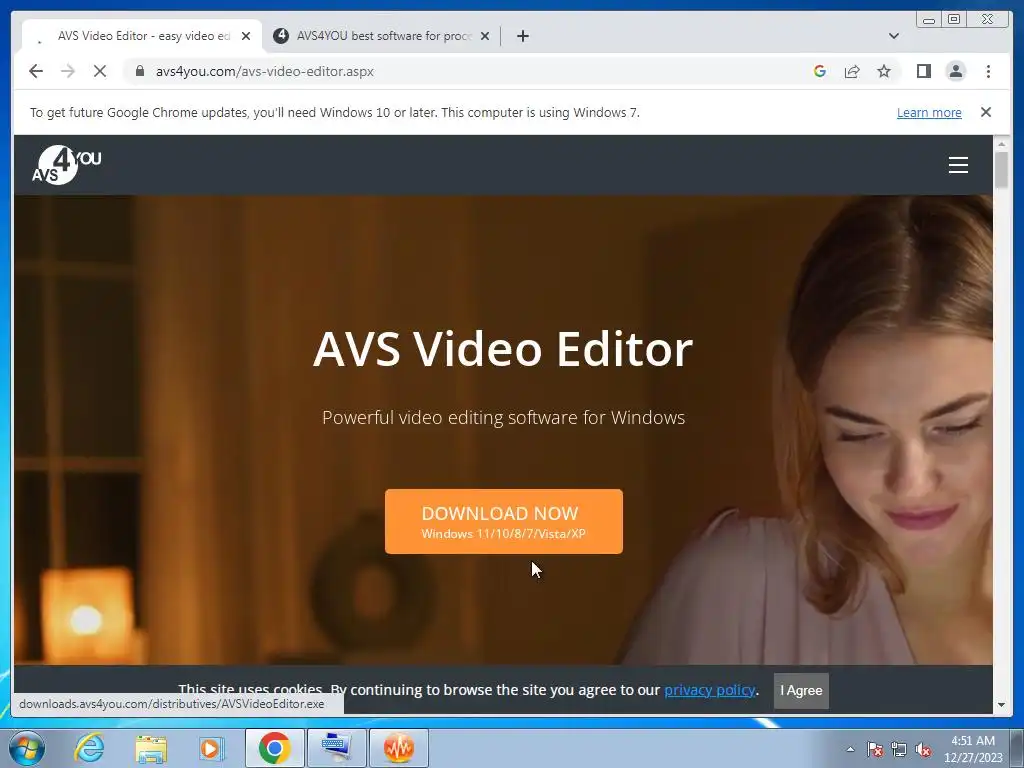The image size is (1024, 768).
Task: Click AVS Video Editor heading text
Action: 503,349
